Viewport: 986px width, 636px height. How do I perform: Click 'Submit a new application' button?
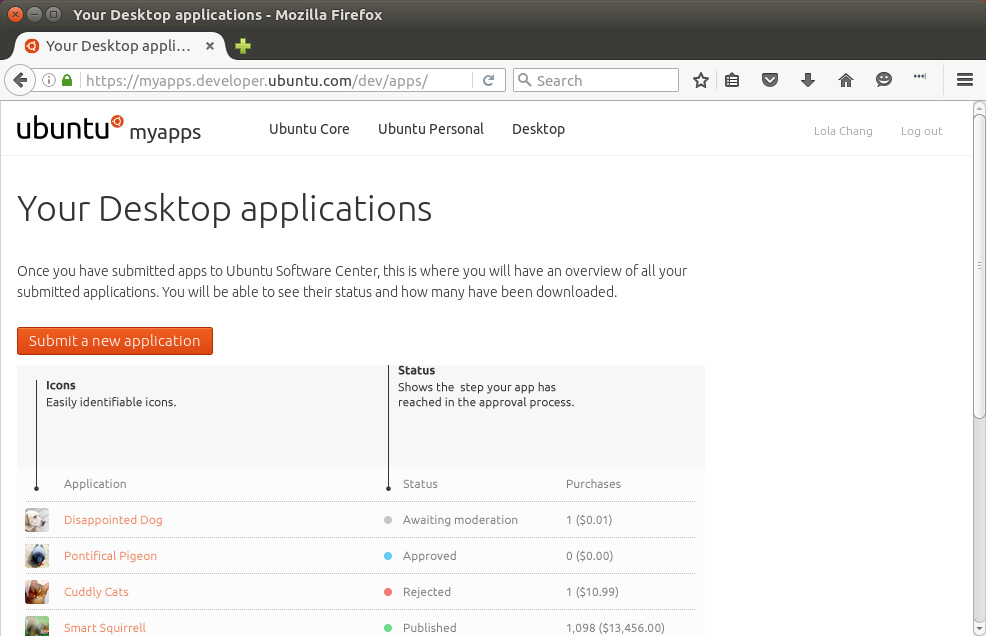click(x=115, y=341)
